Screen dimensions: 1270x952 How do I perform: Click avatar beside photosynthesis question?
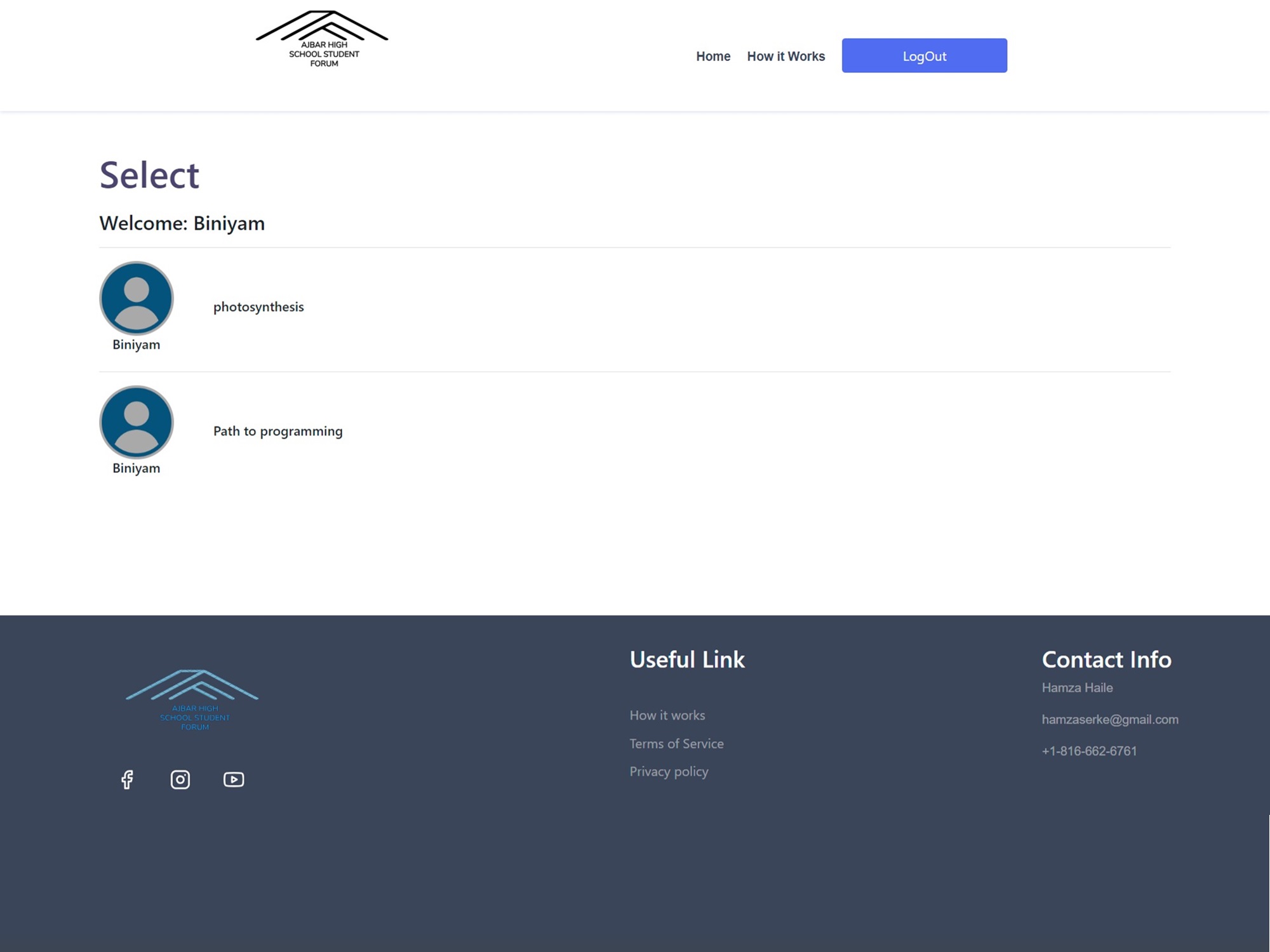point(137,298)
